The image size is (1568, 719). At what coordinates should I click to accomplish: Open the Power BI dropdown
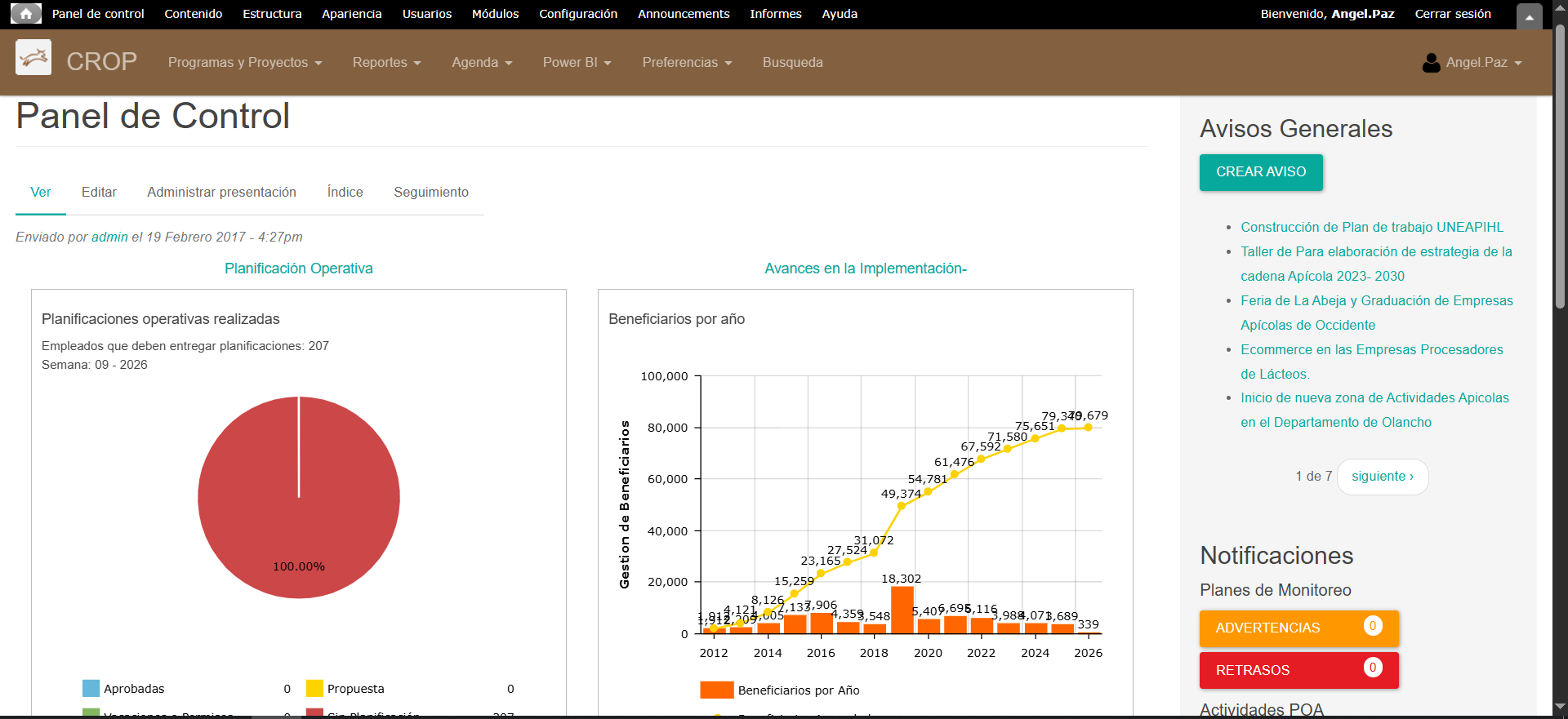(577, 63)
